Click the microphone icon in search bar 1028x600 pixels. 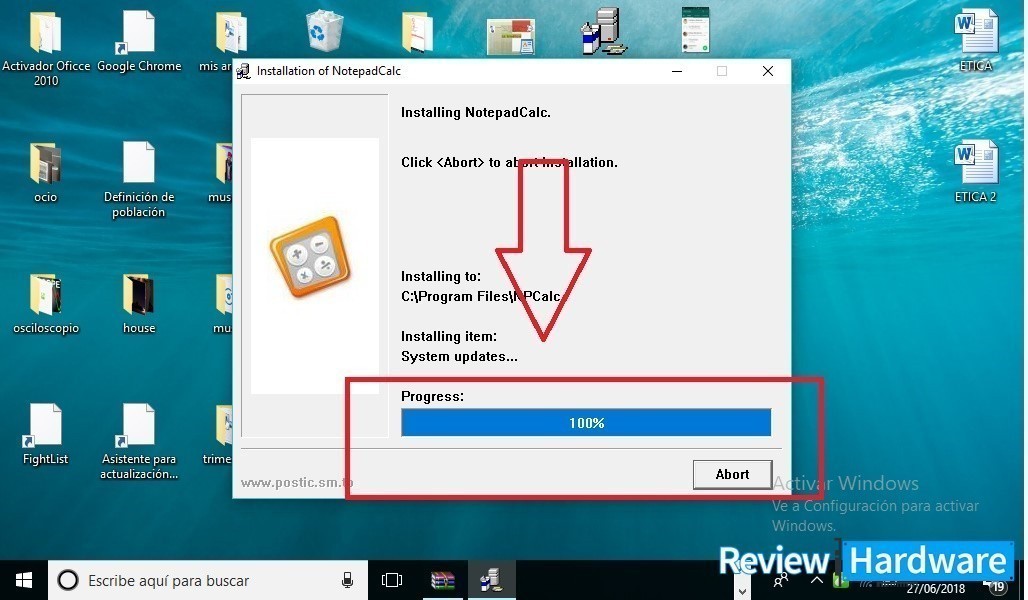pos(348,580)
